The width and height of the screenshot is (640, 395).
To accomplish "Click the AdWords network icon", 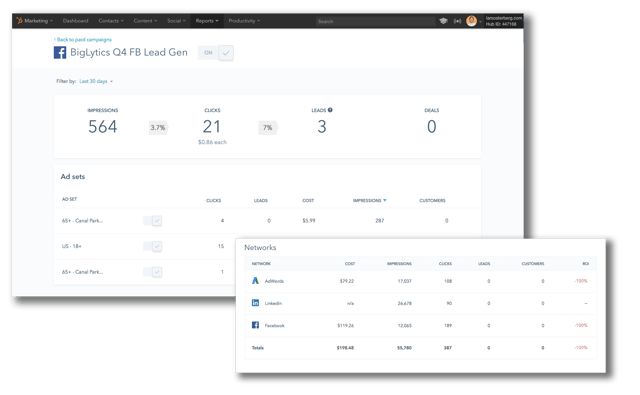I will click(256, 281).
